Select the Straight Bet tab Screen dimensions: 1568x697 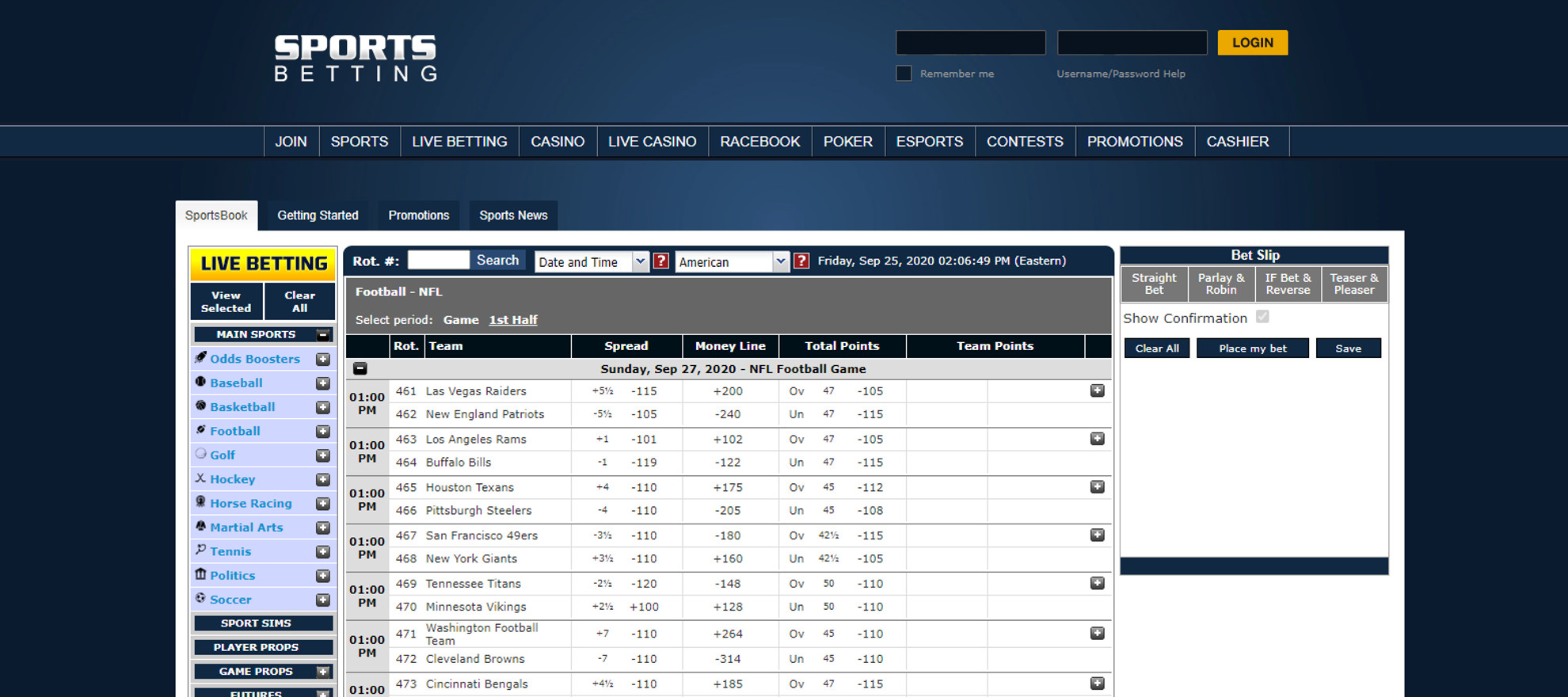(1154, 284)
